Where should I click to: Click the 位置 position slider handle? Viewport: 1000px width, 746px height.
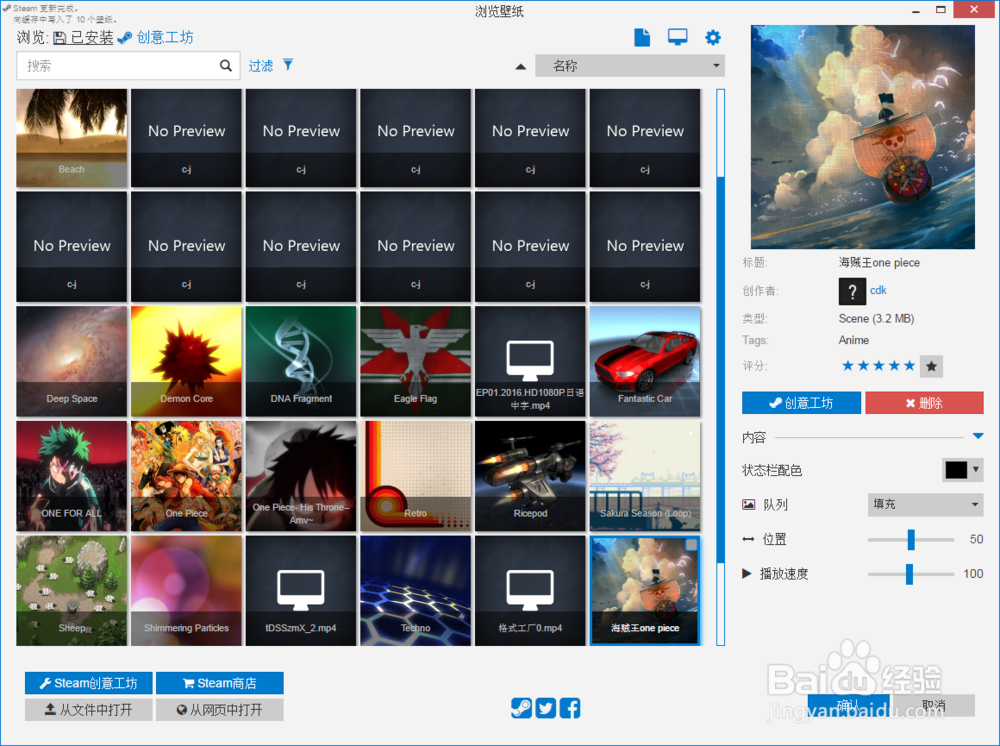coord(911,539)
